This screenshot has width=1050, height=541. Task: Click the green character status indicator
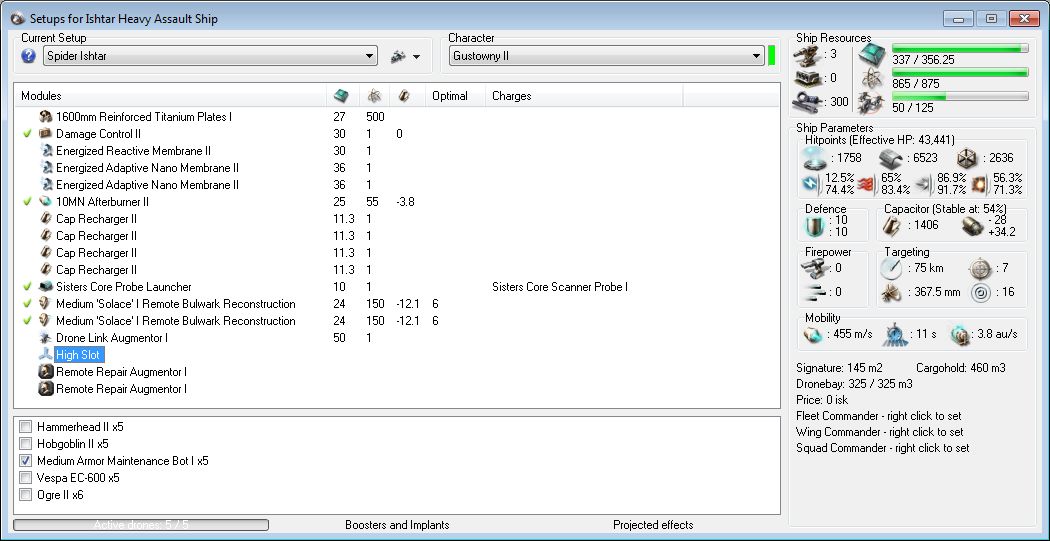(x=771, y=56)
